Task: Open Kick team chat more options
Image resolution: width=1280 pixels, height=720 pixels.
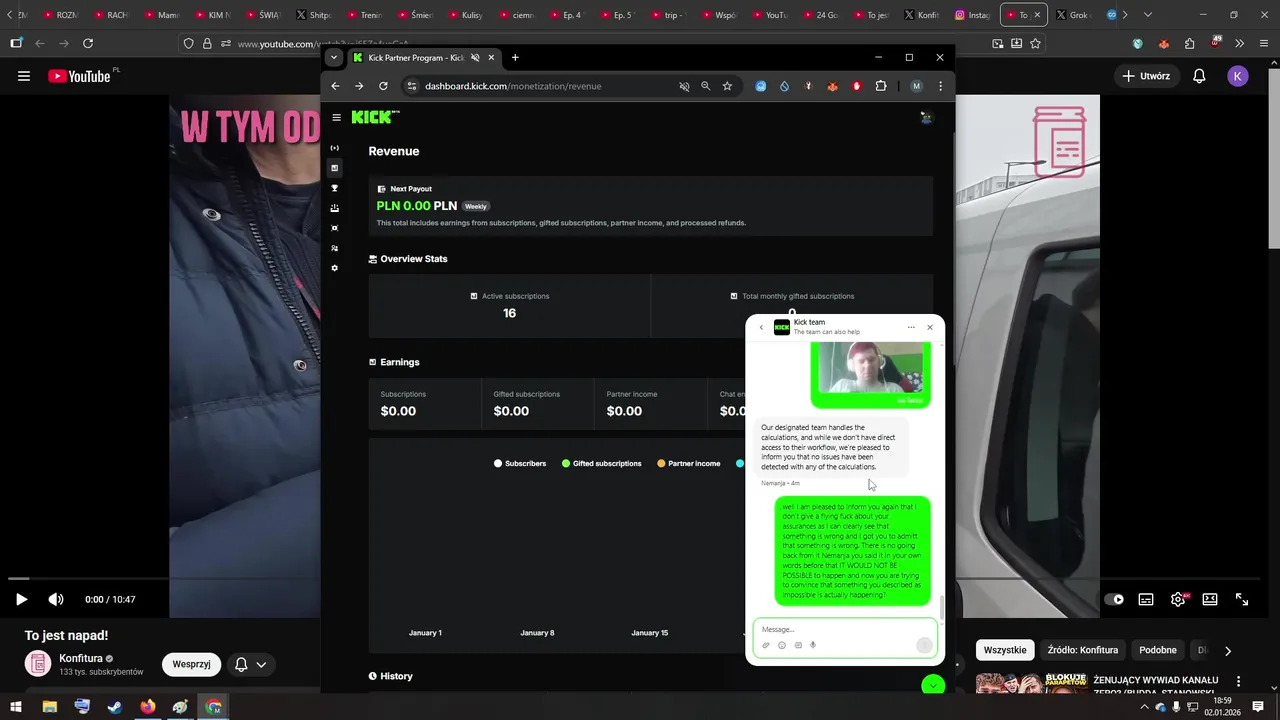Action: click(911, 327)
